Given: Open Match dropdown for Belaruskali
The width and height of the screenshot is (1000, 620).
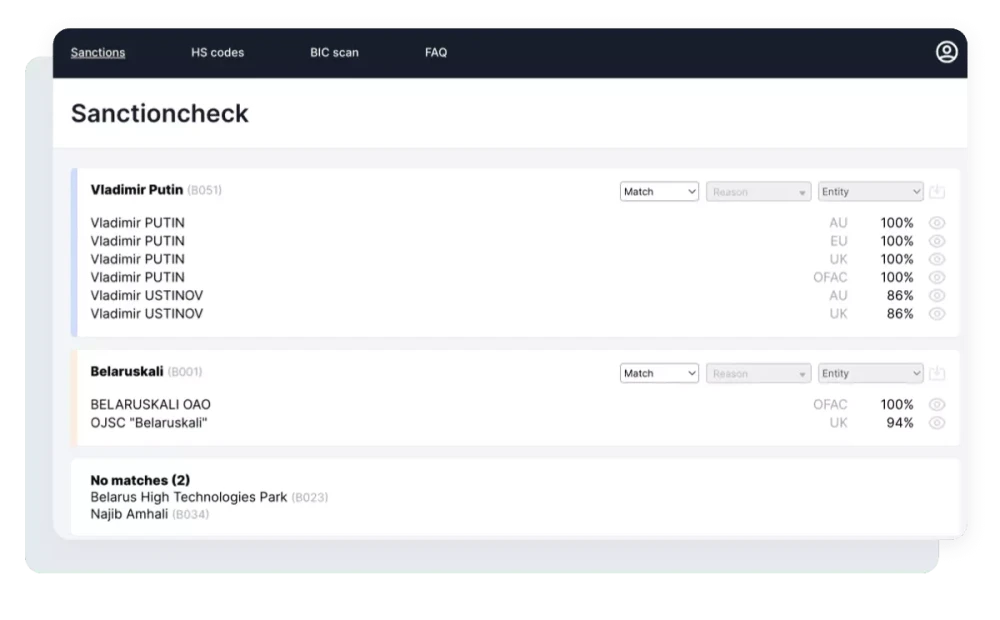Looking at the screenshot, I should (x=659, y=374).
